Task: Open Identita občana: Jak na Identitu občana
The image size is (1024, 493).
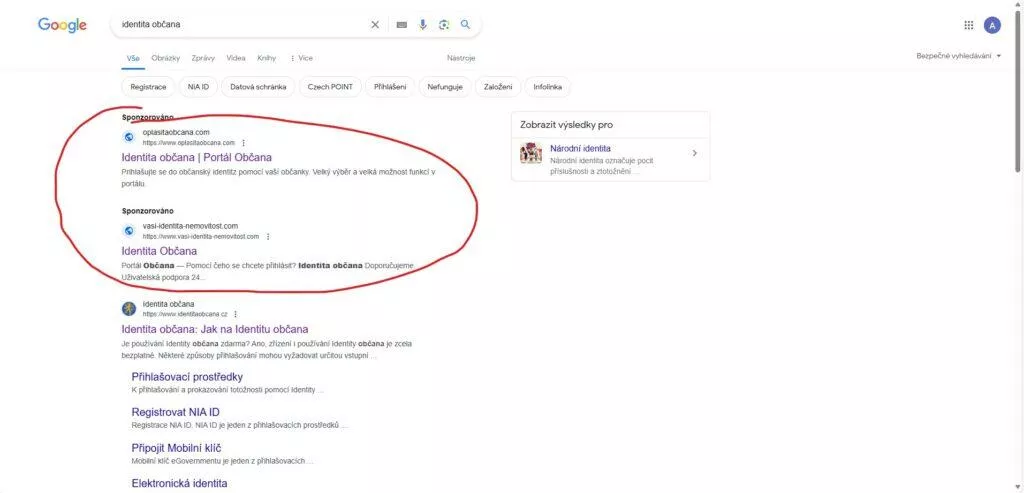Action: pos(215,329)
